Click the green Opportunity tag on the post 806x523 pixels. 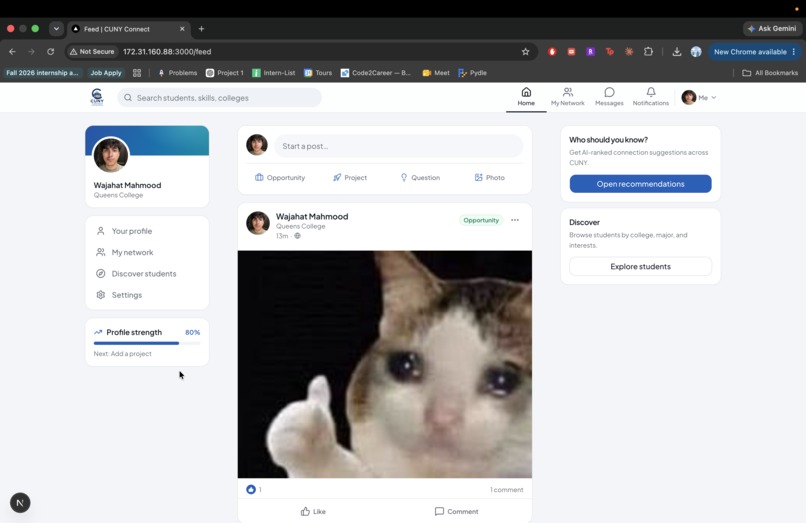[x=481, y=220]
